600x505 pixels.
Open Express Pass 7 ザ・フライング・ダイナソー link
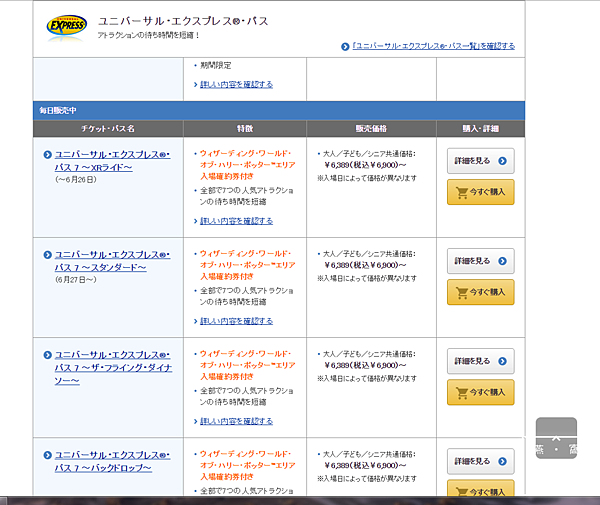tap(113, 368)
